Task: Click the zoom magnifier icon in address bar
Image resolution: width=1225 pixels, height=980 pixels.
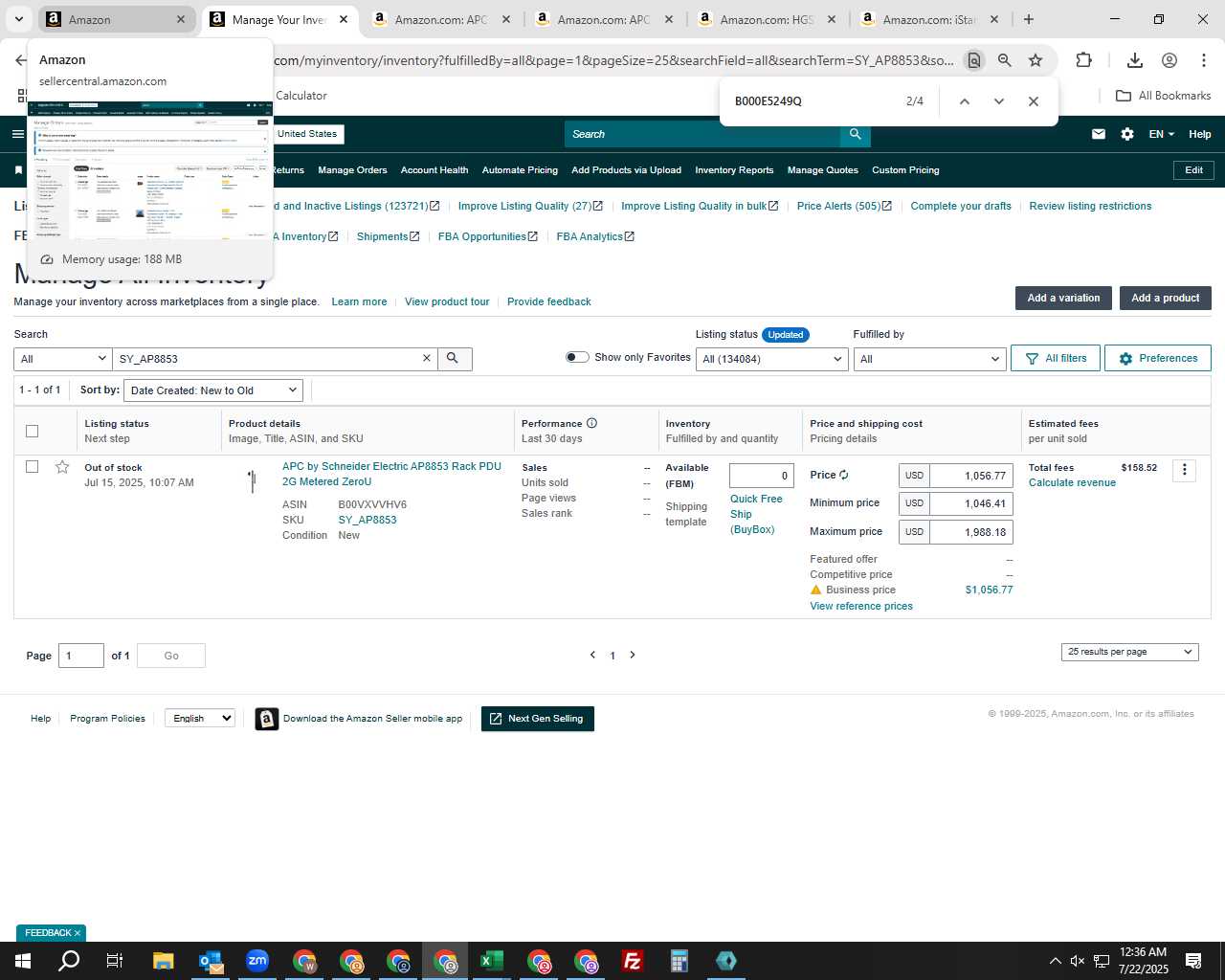Action: point(1005,60)
